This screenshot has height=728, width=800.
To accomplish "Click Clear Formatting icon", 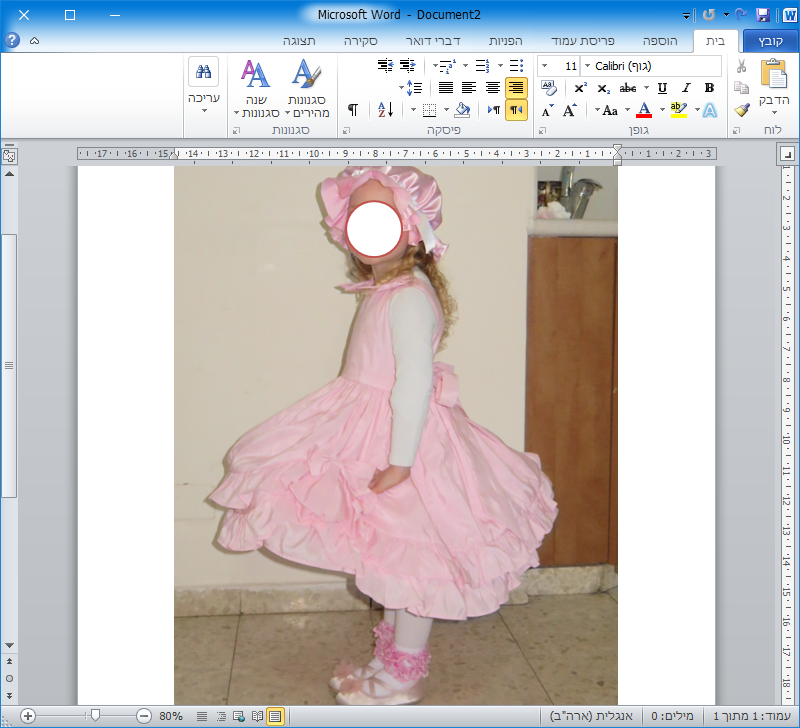I will [x=548, y=88].
